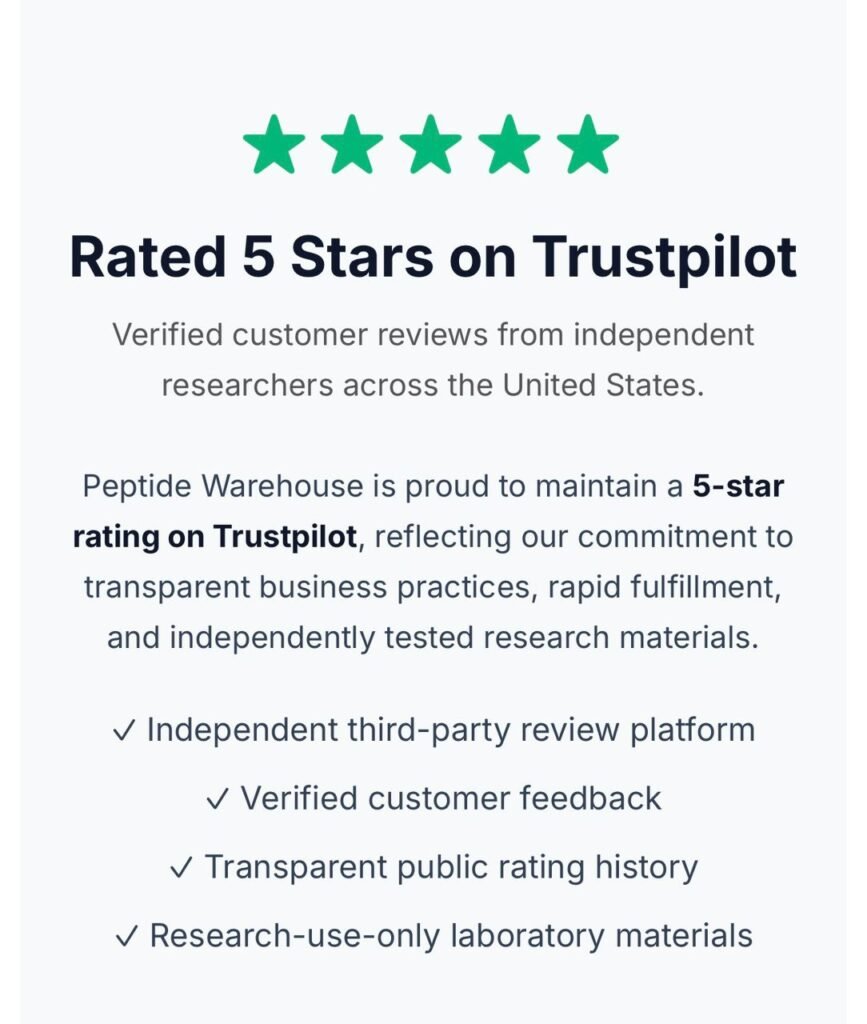Click the checkmark beside Research-use-only laboratory materials
The height and width of the screenshot is (1024, 867).
click(x=127, y=936)
